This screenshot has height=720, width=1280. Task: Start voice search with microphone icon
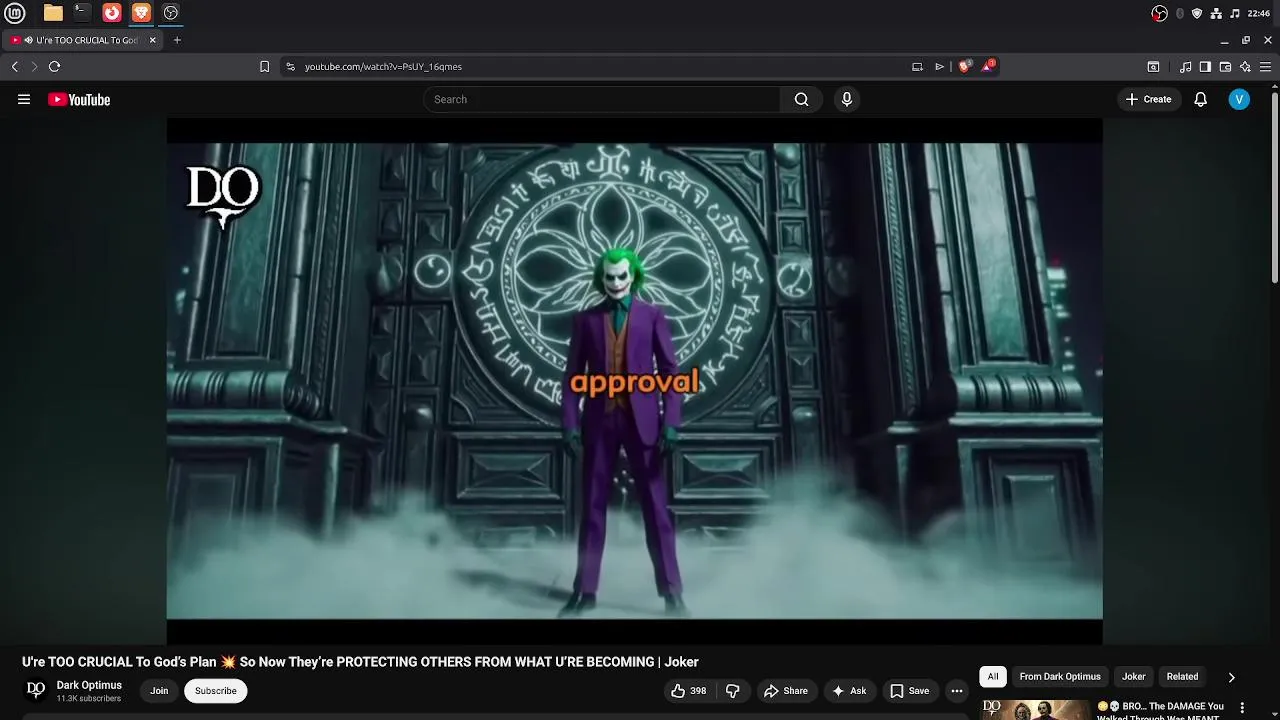pos(847,99)
